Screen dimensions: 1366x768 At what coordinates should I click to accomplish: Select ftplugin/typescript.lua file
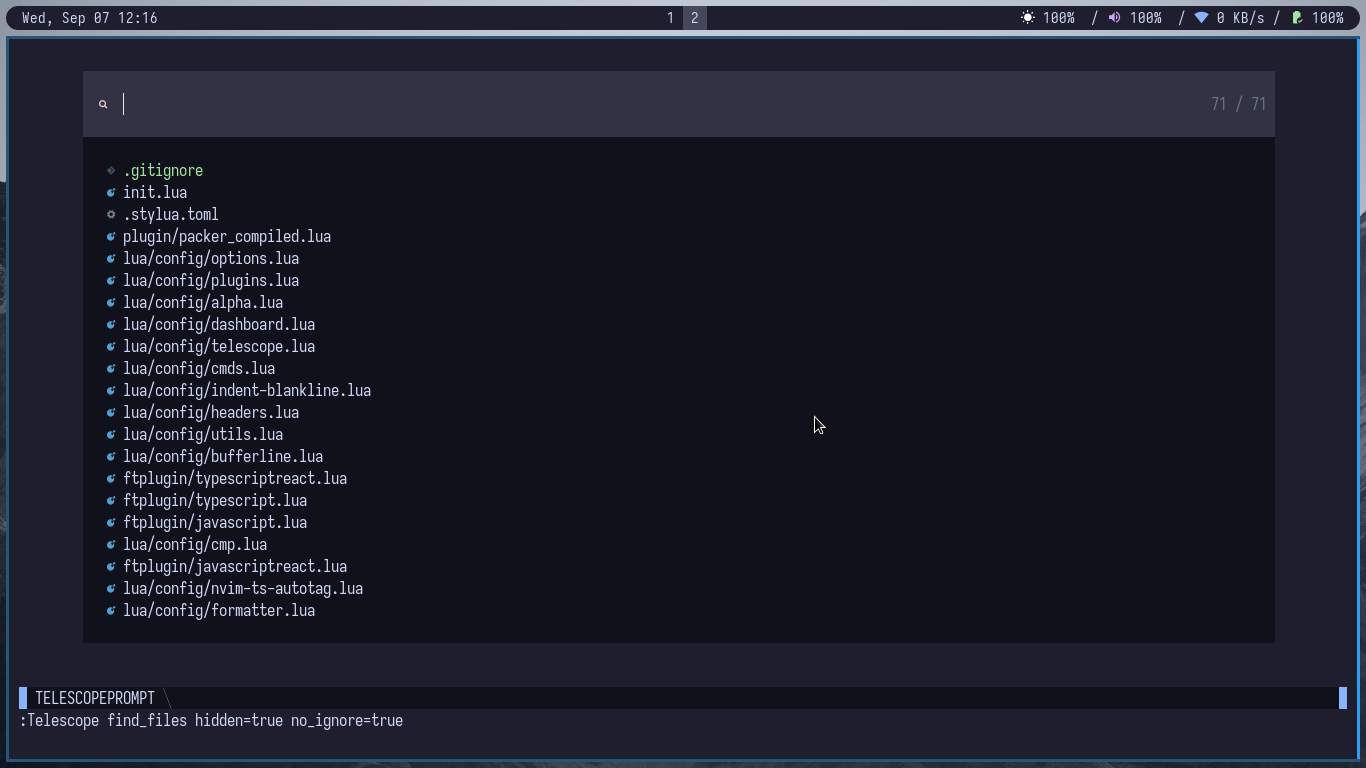tap(215, 500)
